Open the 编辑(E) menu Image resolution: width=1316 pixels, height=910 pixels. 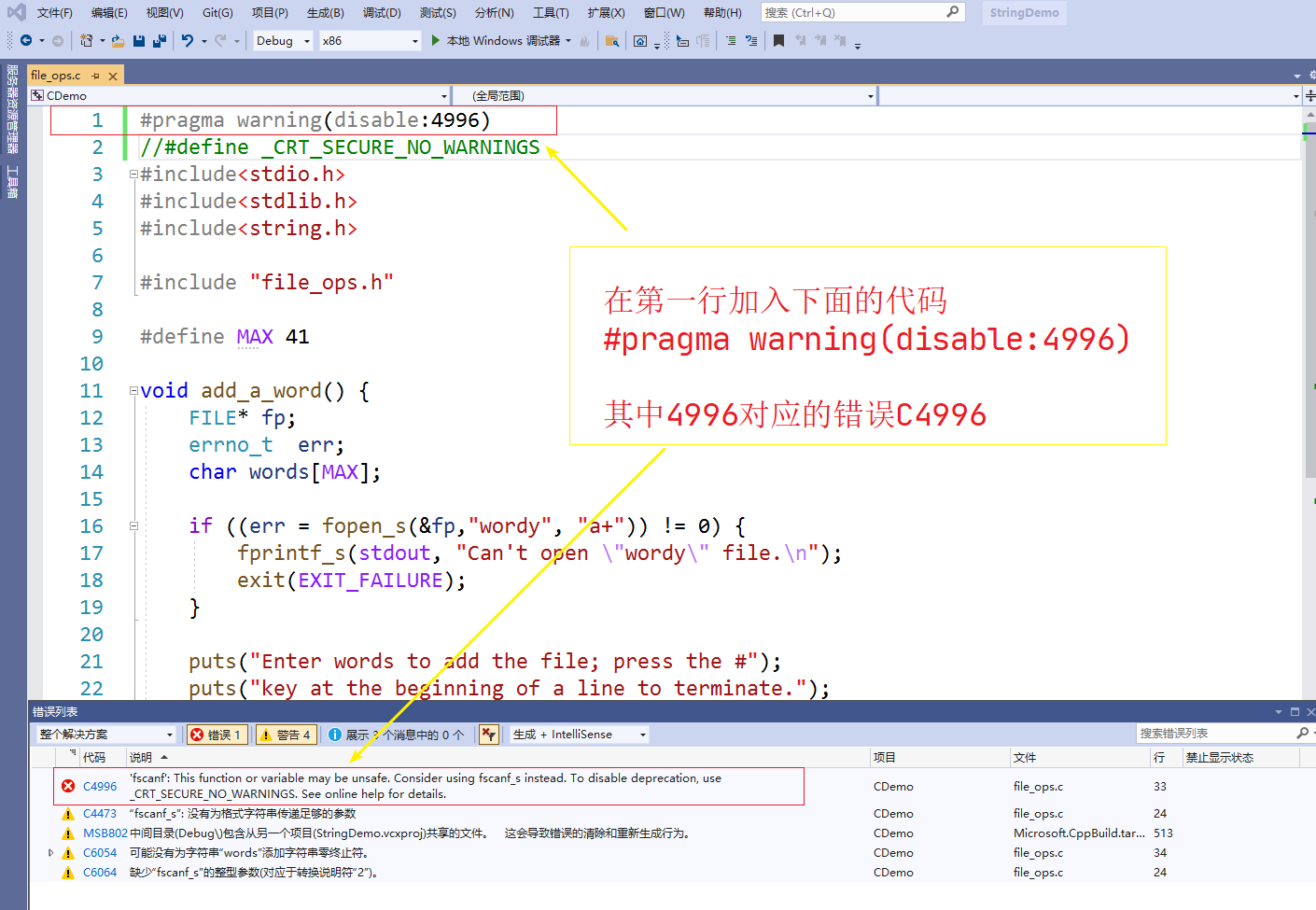click(x=109, y=12)
